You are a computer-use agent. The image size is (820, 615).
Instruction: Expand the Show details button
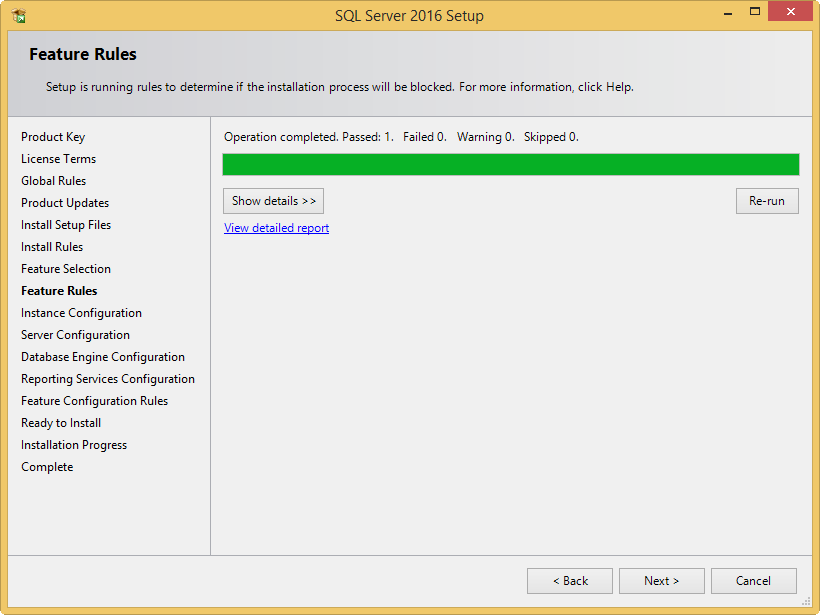click(x=274, y=201)
